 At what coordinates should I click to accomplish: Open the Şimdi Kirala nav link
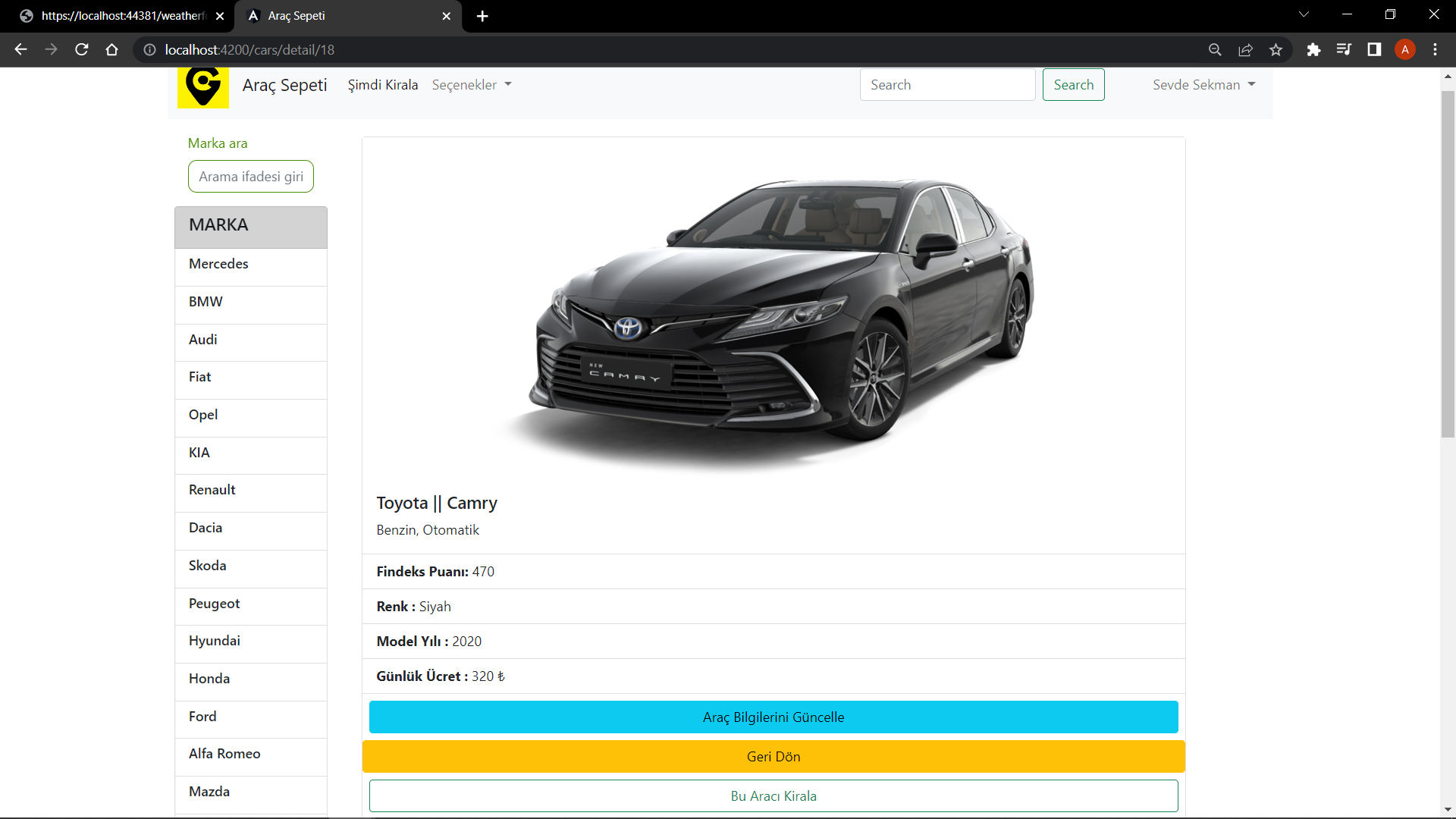coord(382,85)
